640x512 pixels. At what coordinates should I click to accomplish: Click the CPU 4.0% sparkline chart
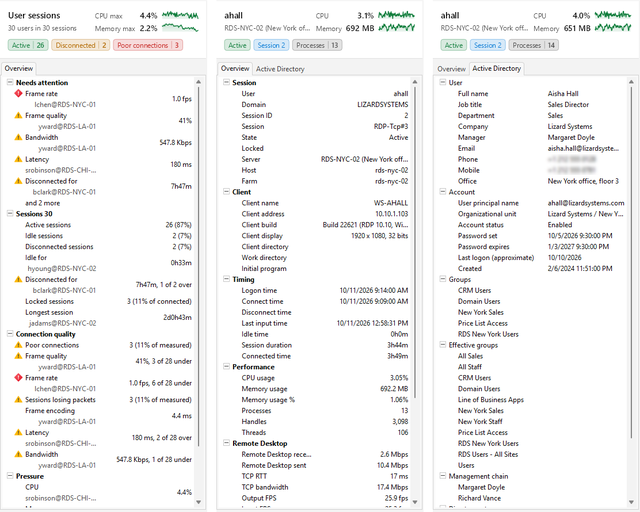(x=613, y=16)
